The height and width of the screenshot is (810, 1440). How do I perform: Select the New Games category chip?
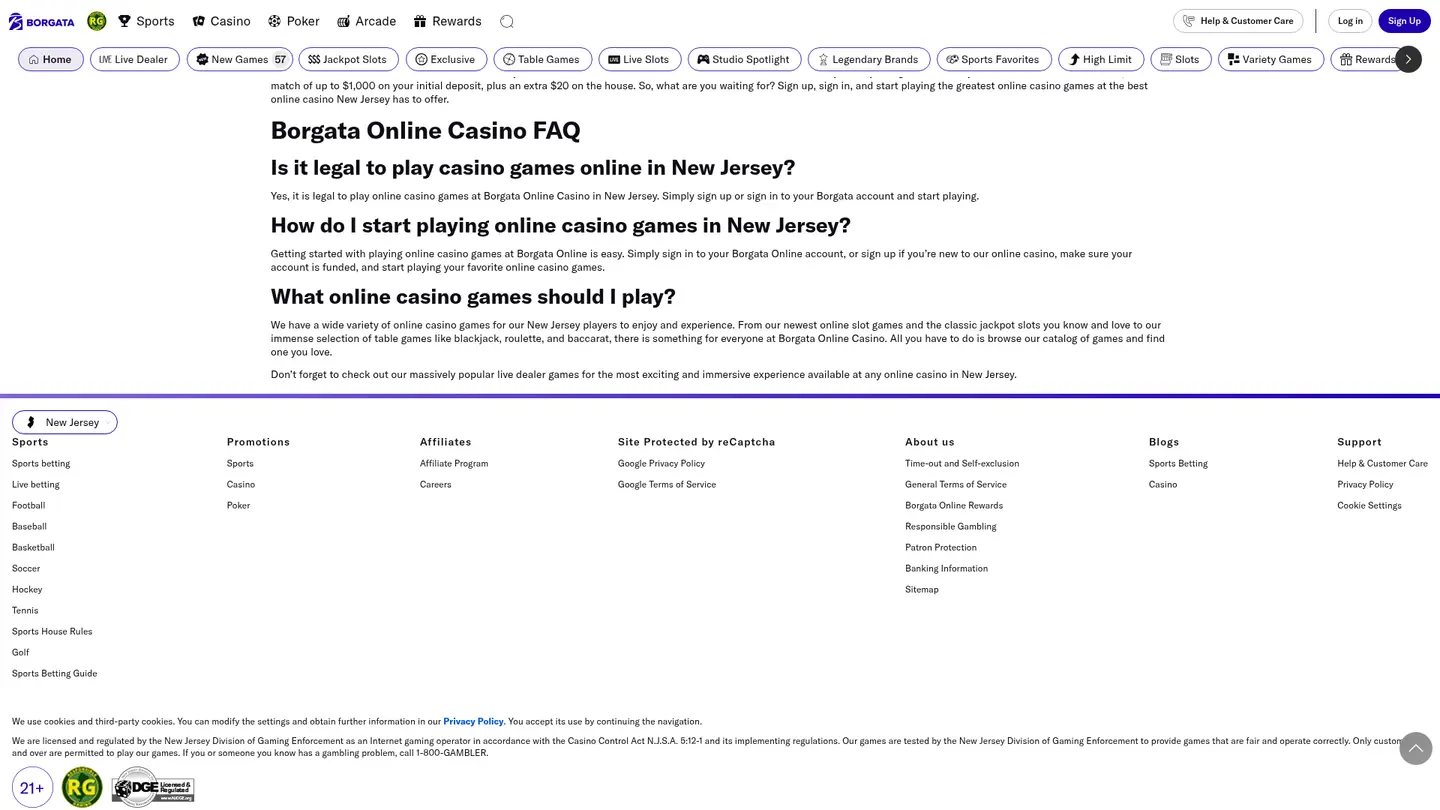[x=240, y=59]
